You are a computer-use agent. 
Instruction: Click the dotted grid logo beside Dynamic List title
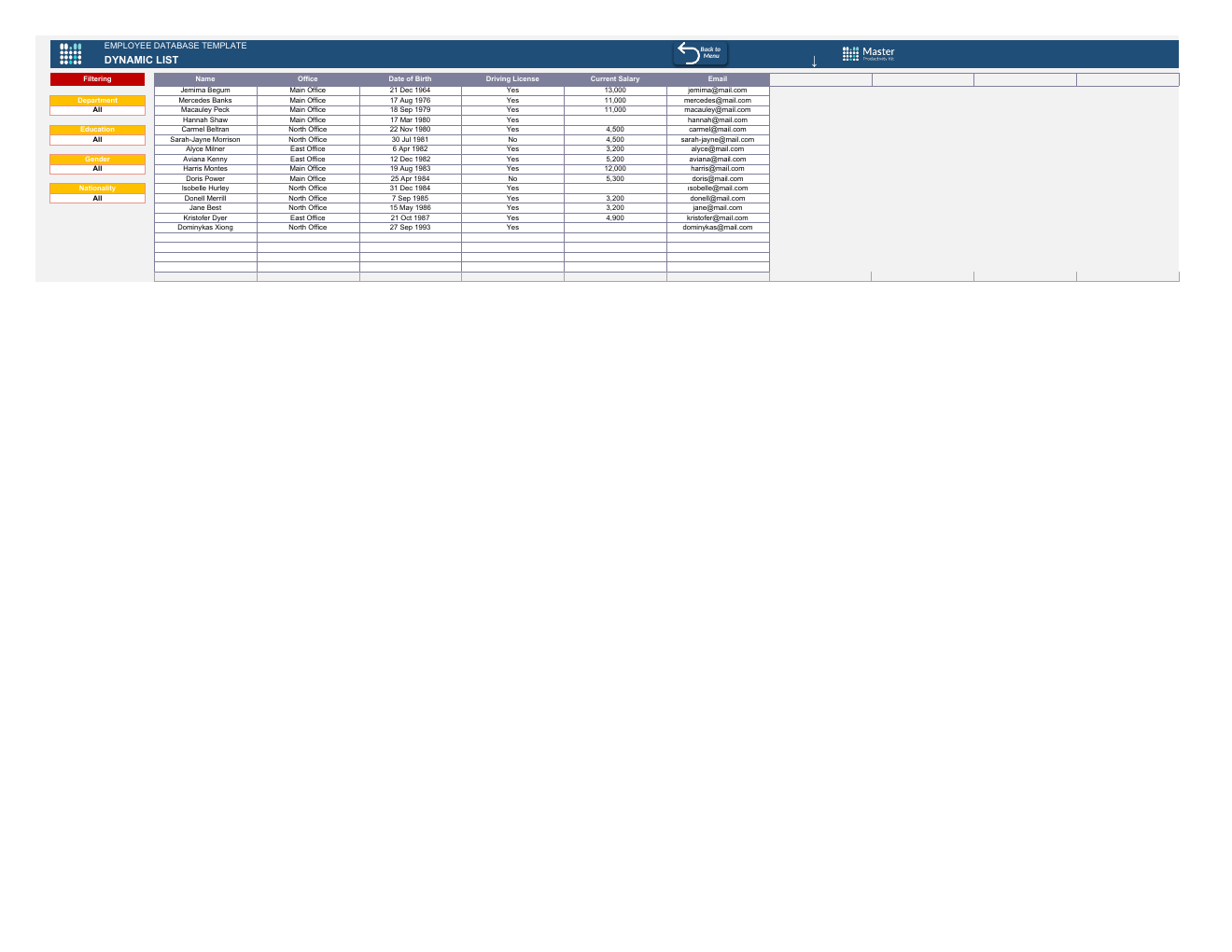(70, 54)
